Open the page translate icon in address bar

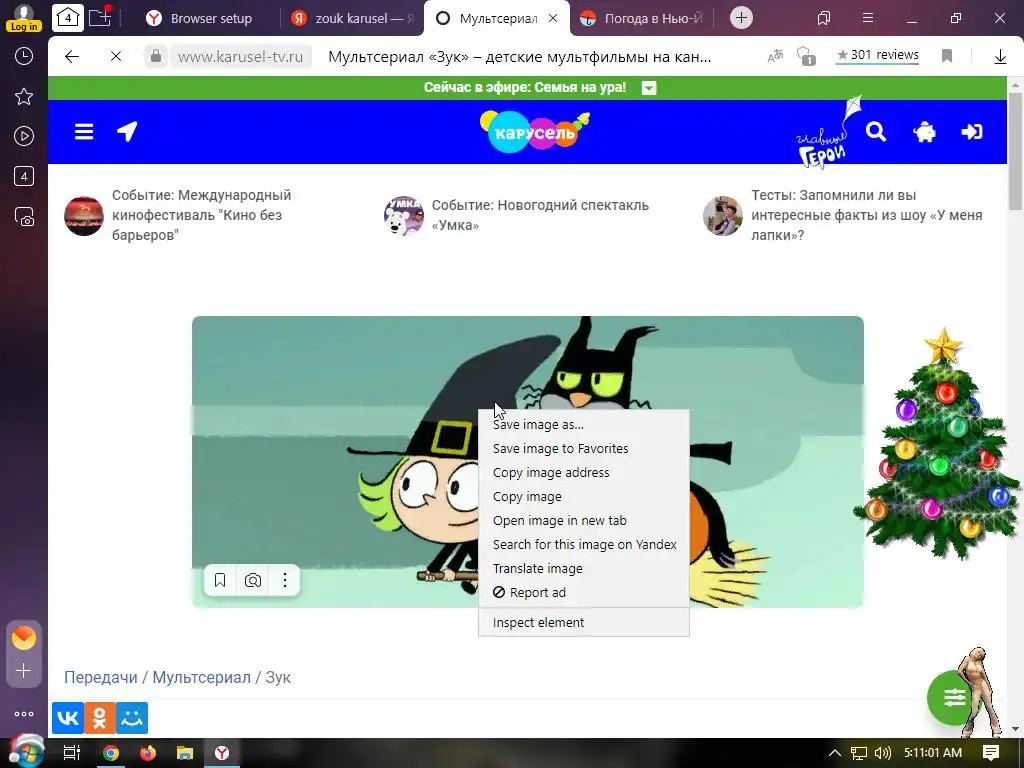(x=775, y=57)
